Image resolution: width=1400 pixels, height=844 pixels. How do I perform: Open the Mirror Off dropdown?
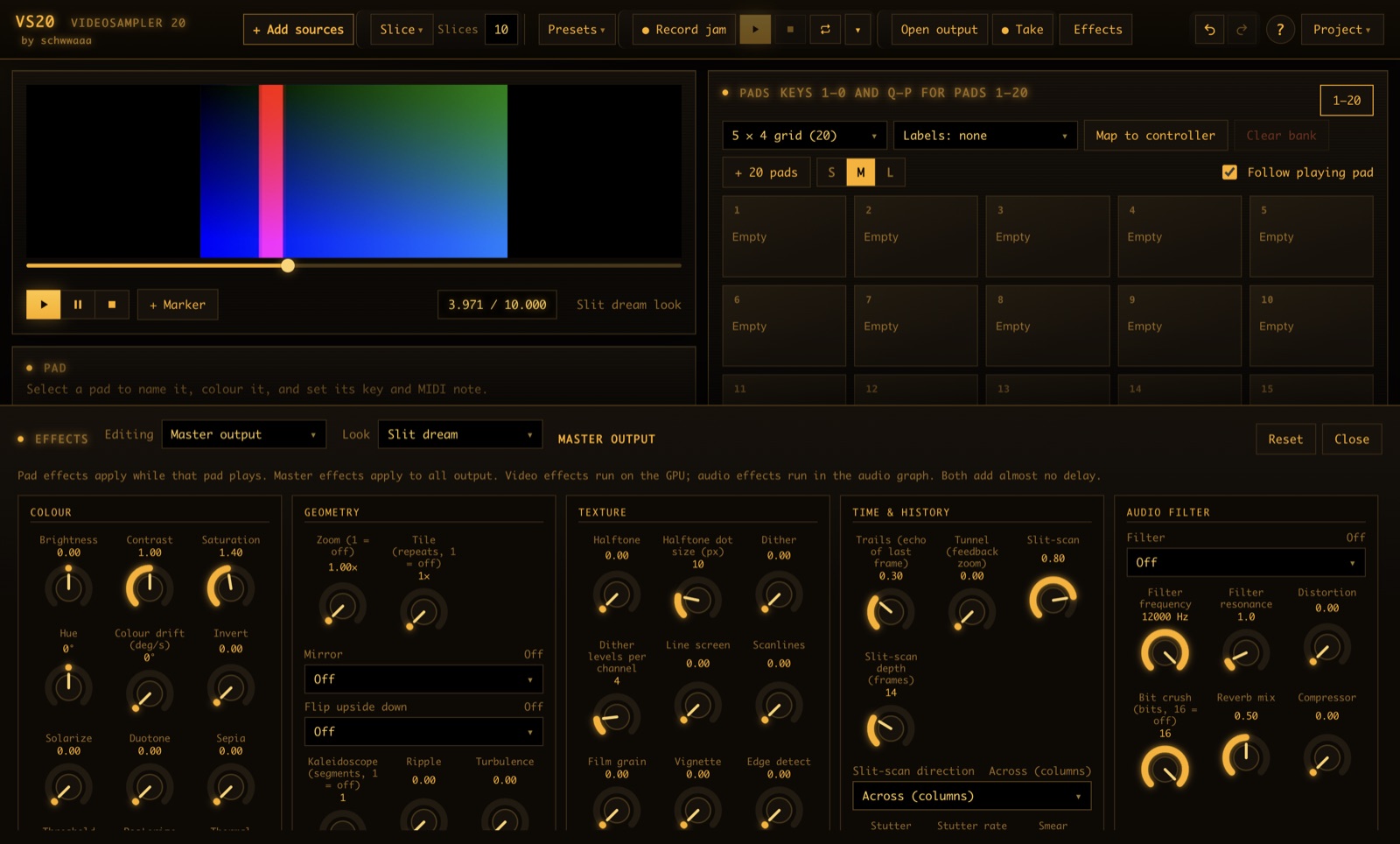click(x=423, y=679)
